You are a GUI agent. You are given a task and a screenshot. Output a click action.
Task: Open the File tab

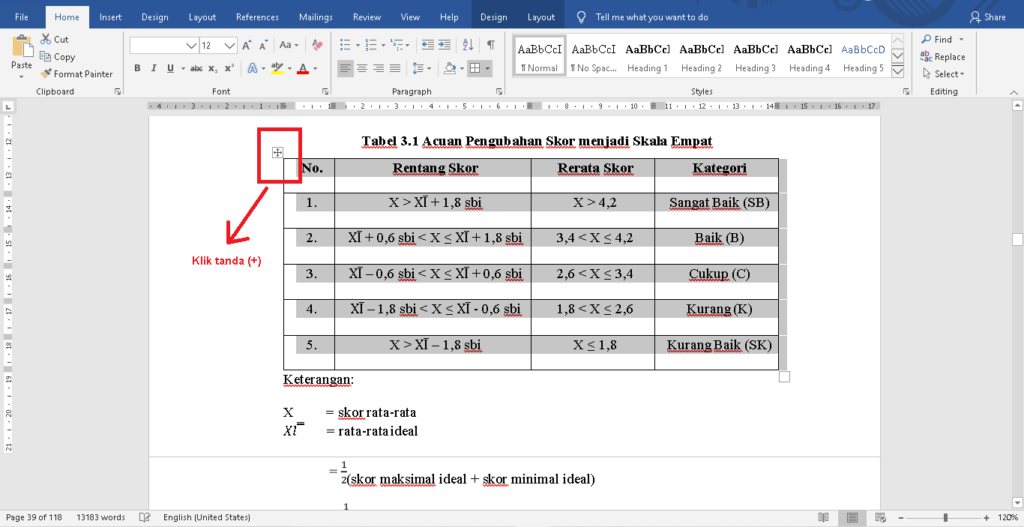coord(22,17)
